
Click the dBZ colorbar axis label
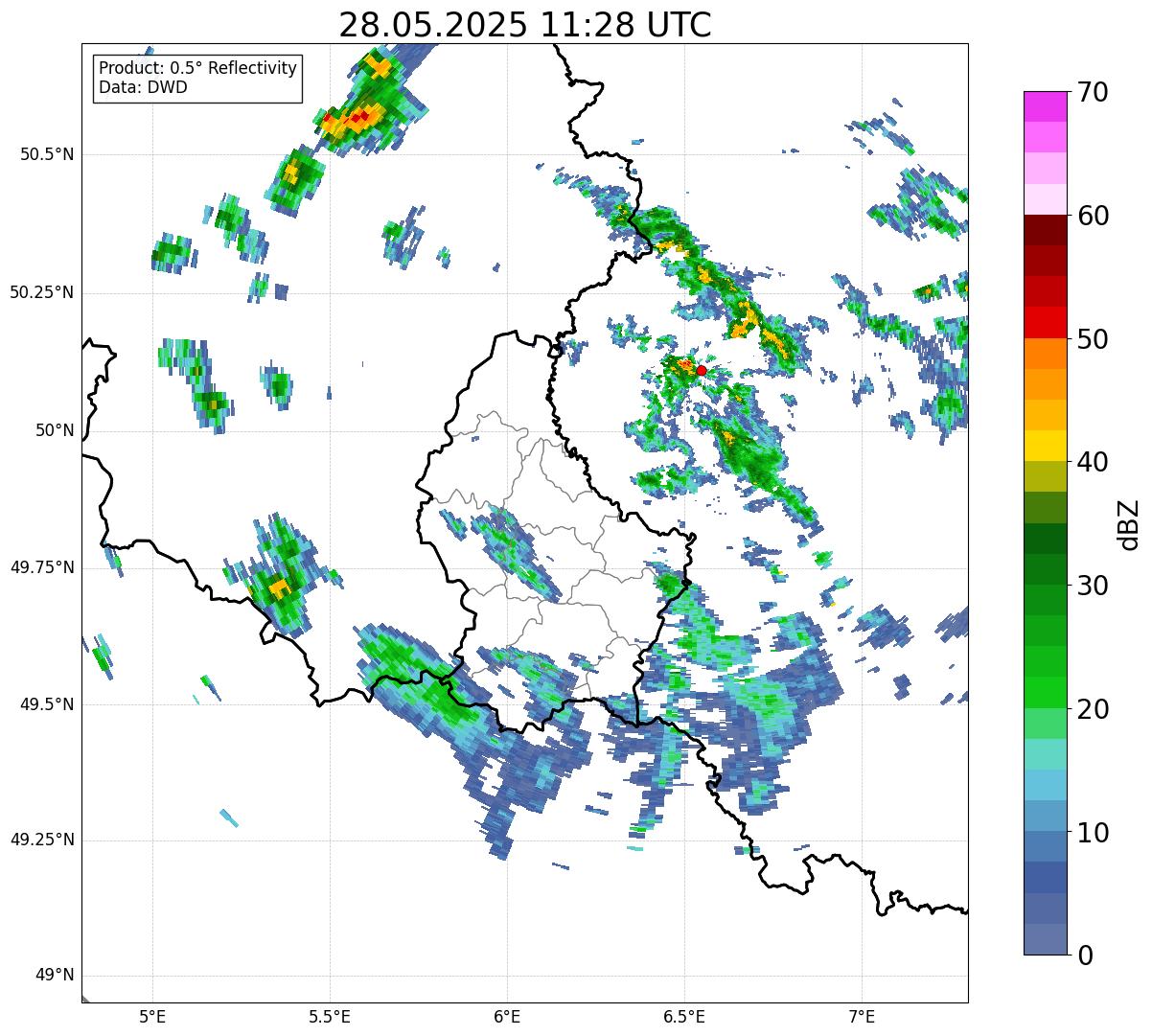click(1130, 524)
